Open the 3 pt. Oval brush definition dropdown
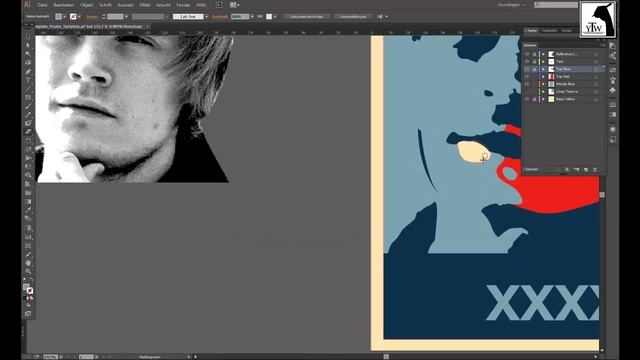This screenshot has width=640, height=360. tap(206, 17)
